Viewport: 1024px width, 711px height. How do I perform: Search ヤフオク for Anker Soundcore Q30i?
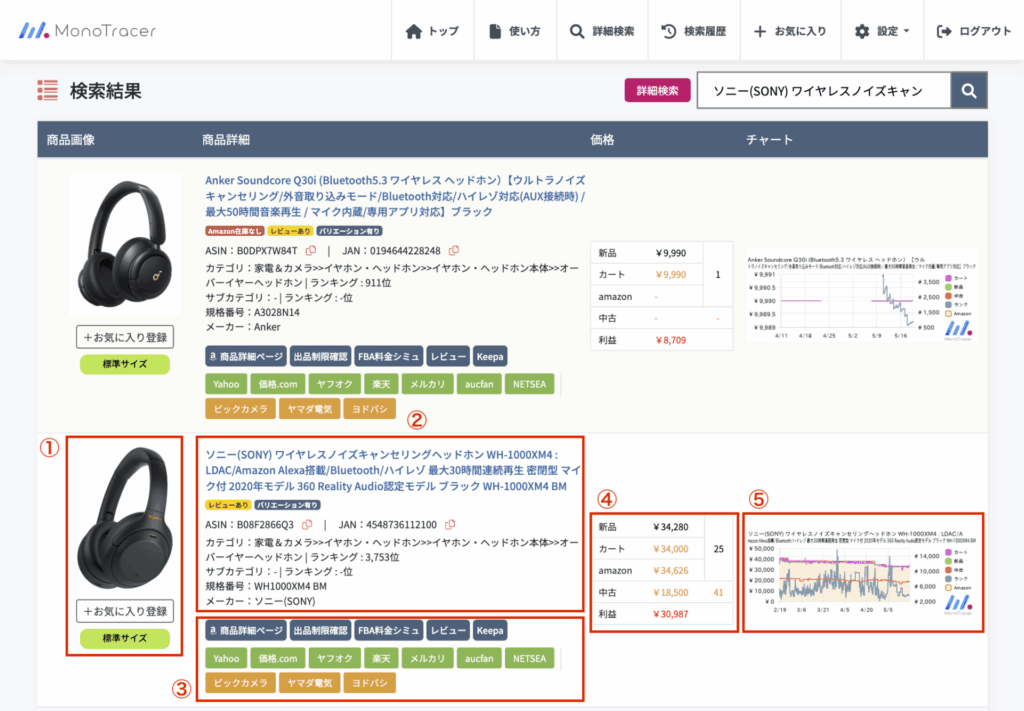click(x=334, y=384)
